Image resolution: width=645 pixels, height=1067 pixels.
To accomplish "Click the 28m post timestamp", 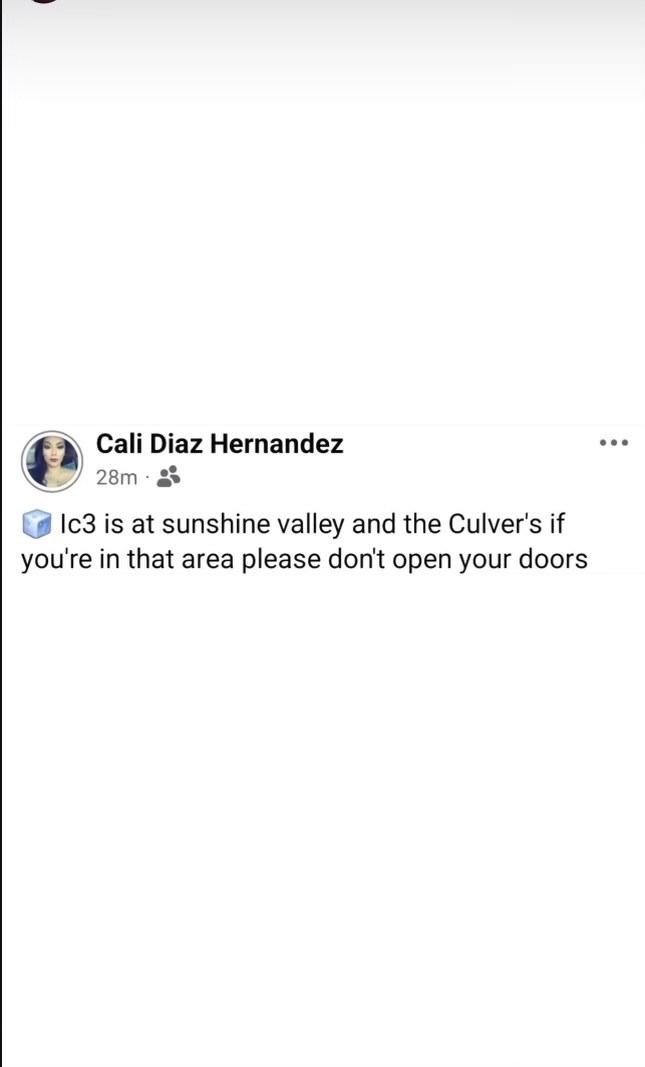I will [116, 477].
